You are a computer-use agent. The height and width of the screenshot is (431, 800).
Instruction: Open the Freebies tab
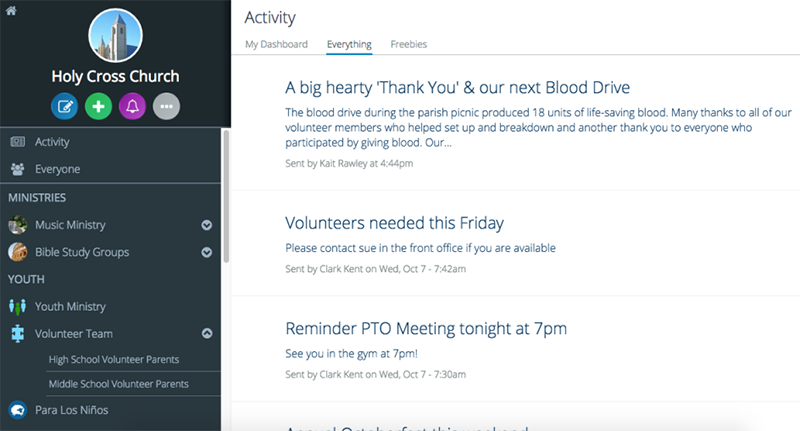[x=408, y=44]
